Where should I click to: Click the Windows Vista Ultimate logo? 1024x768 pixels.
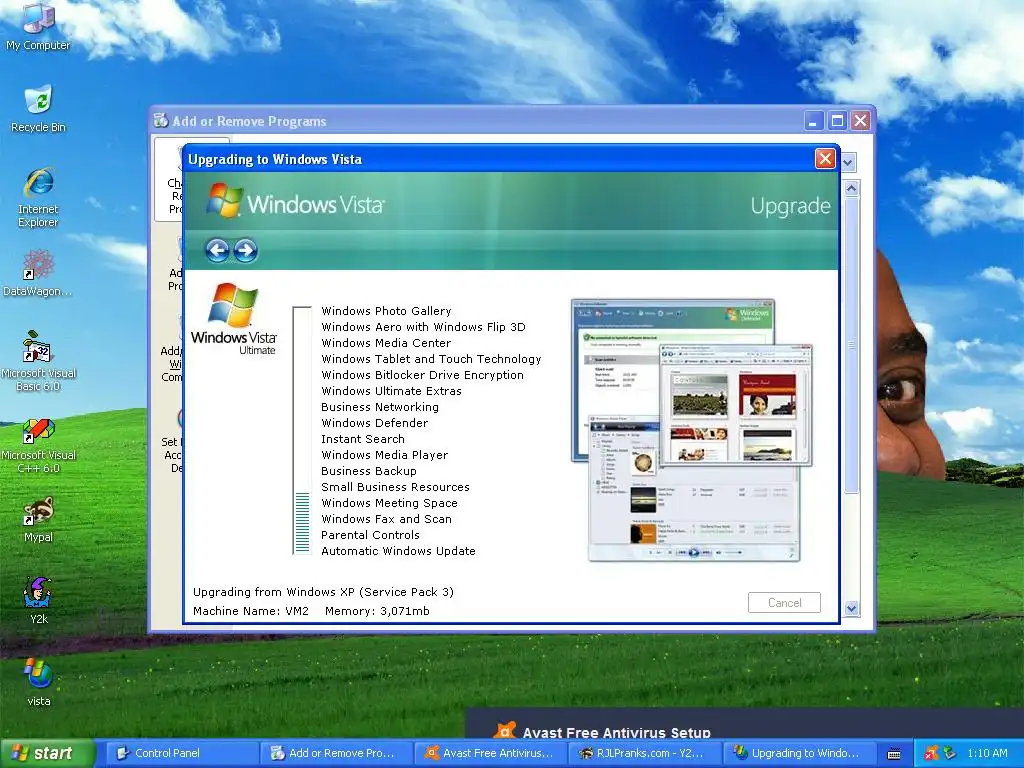(234, 319)
